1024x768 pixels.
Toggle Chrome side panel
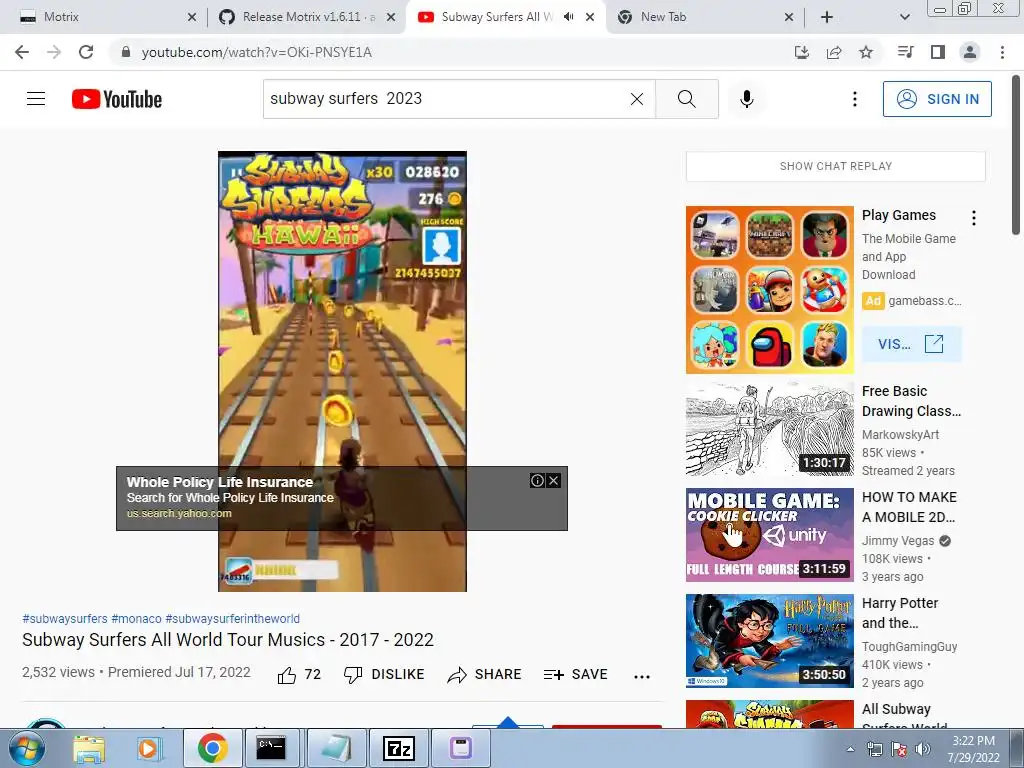click(938, 52)
